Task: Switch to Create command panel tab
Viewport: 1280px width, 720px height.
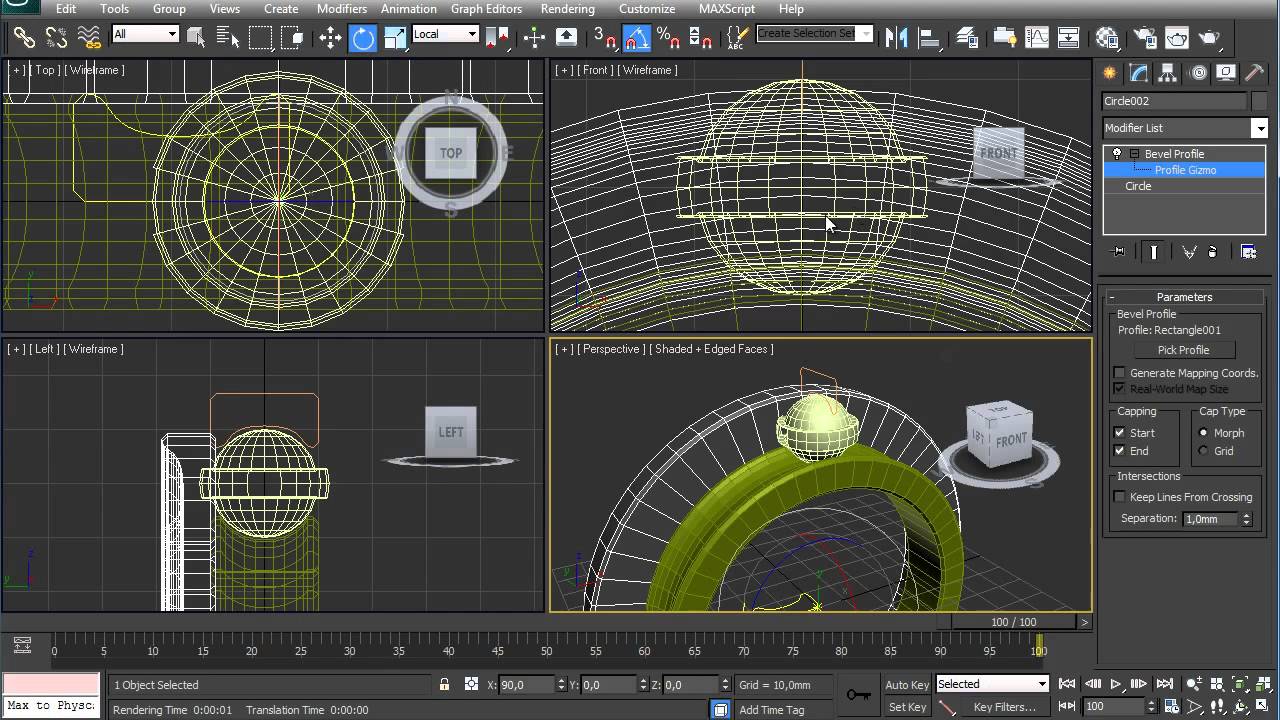Action: (1109, 73)
